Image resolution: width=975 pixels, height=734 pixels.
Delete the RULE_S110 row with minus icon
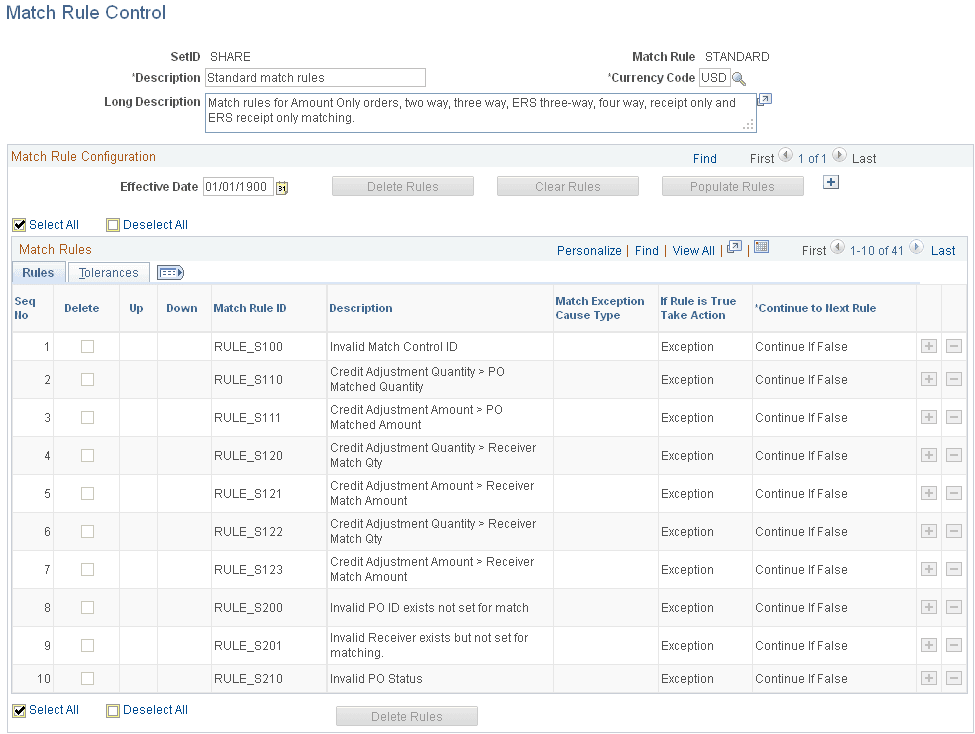click(x=954, y=379)
